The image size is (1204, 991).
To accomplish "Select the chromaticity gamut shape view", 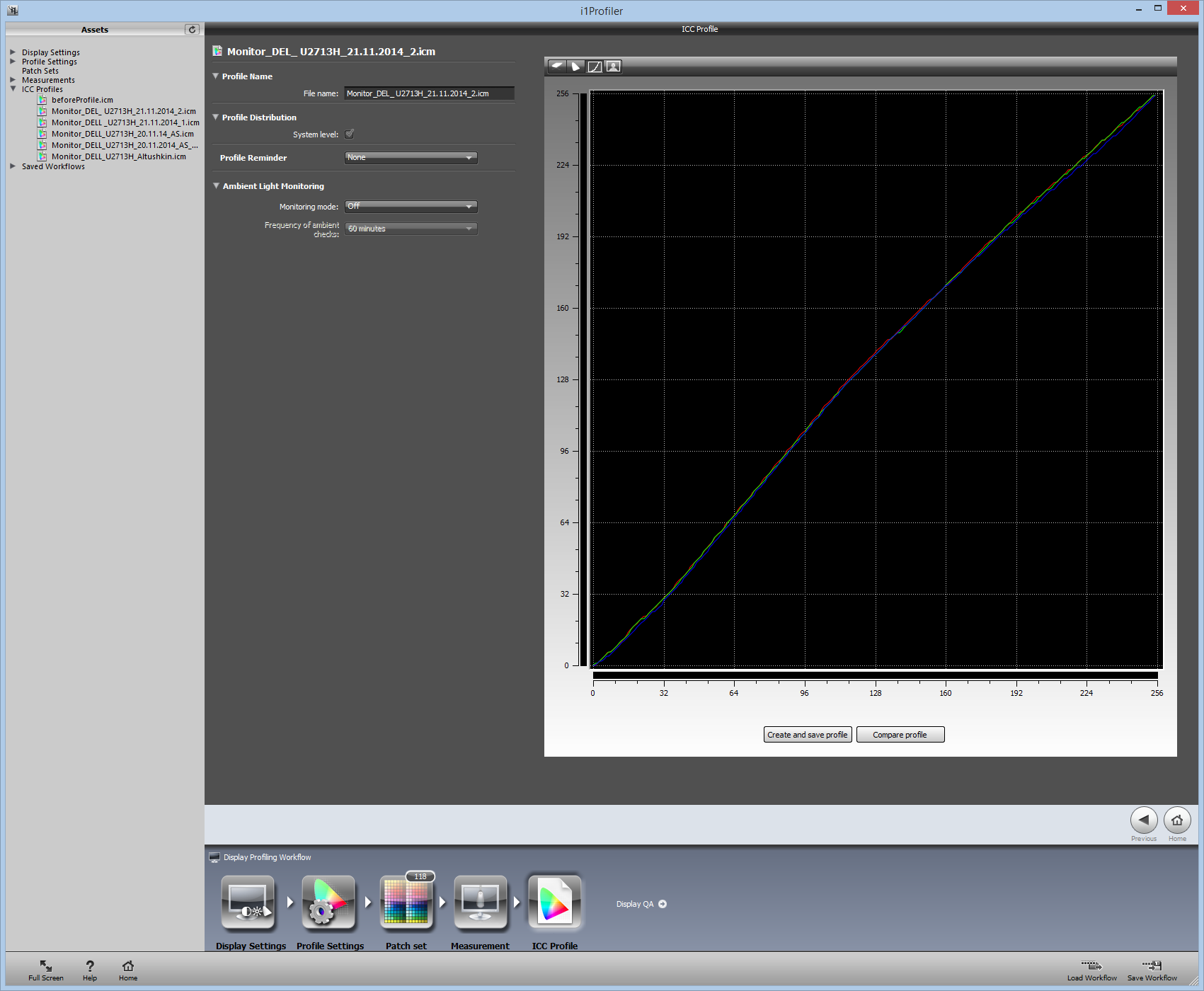I will (x=576, y=67).
